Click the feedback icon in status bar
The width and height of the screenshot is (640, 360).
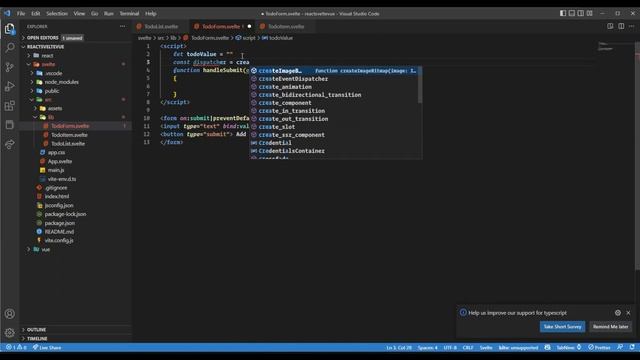click(x=620, y=347)
